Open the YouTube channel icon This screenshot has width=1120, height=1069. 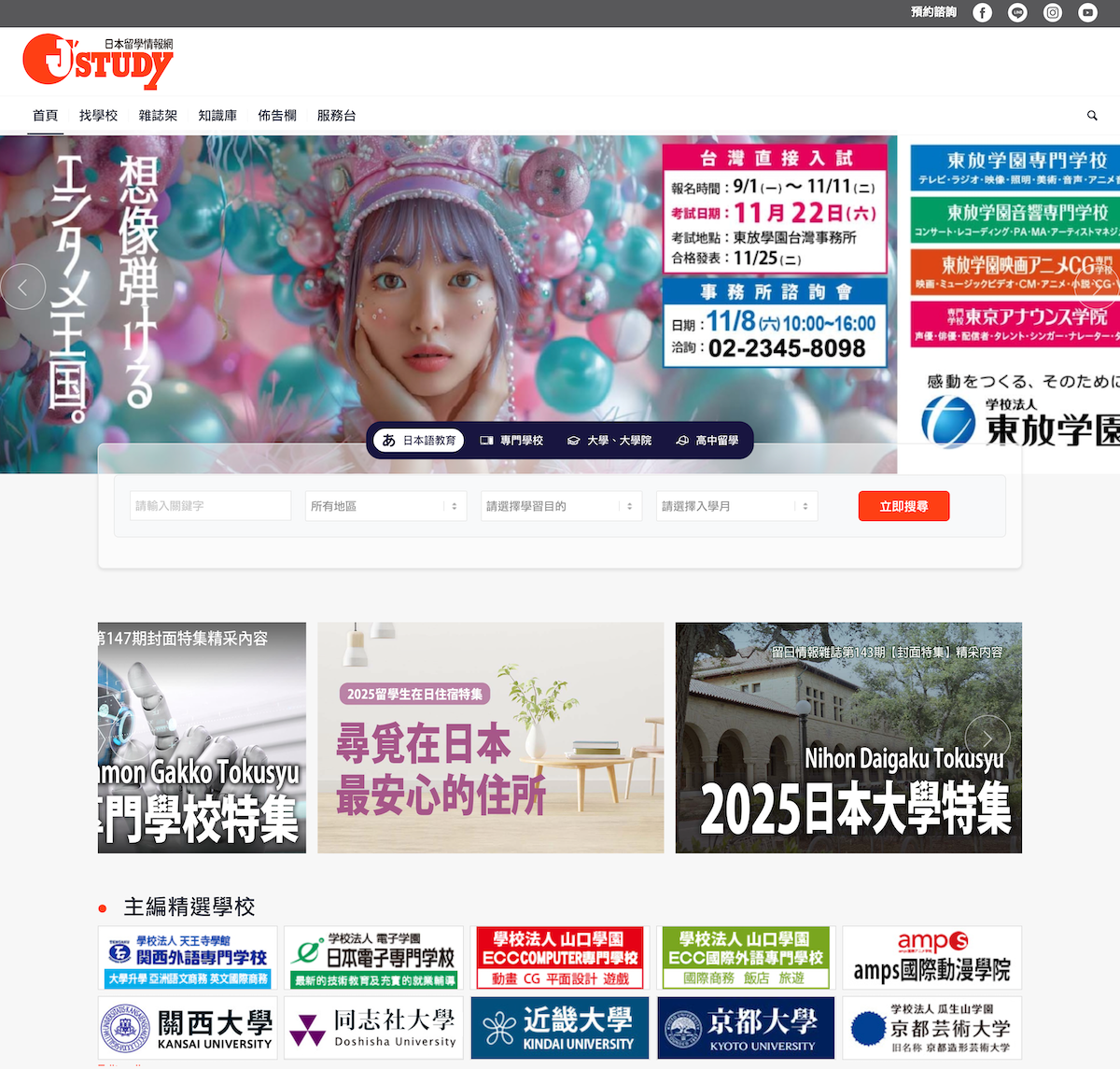[x=1087, y=12]
